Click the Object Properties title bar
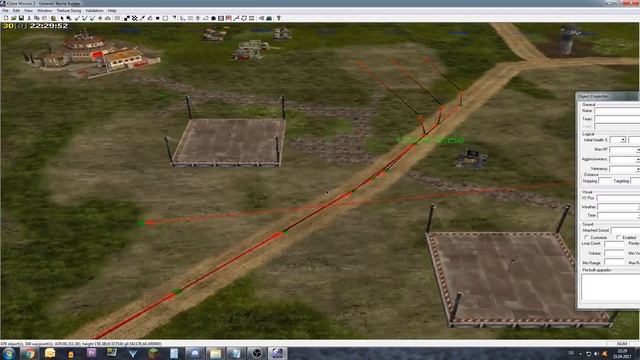This screenshot has width=640, height=360. coord(608,96)
